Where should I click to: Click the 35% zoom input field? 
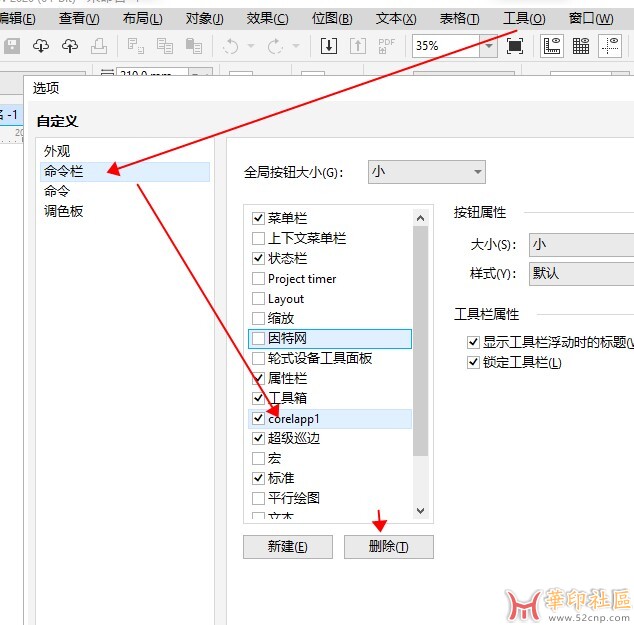(446, 46)
